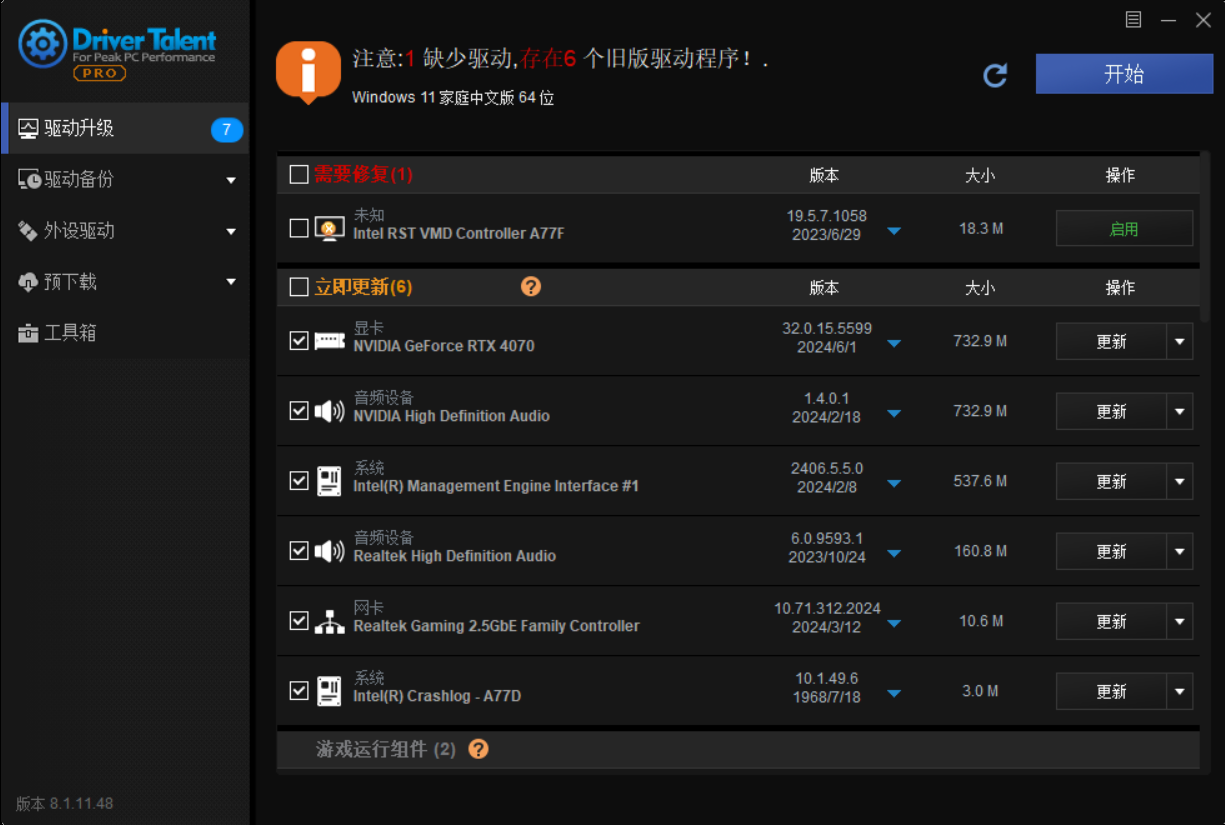Click the monitor icon beside 驱动升级
The width and height of the screenshot is (1225, 825).
pos(28,129)
